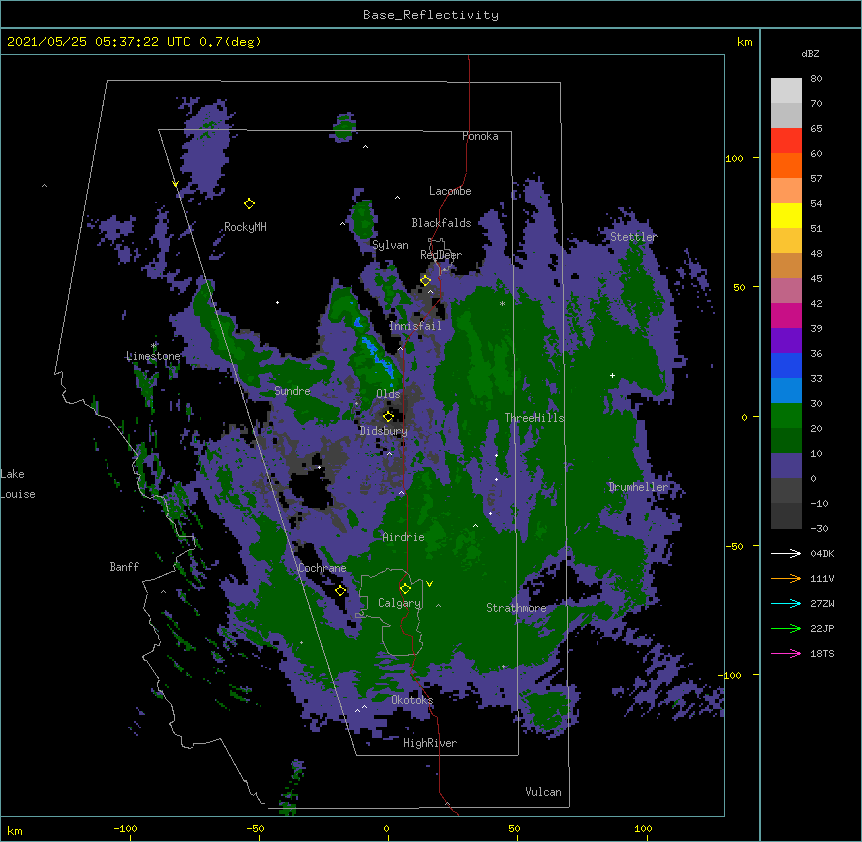862x842 pixels.
Task: Click the white plus marker west of Stettler area
Action: [x=612, y=375]
